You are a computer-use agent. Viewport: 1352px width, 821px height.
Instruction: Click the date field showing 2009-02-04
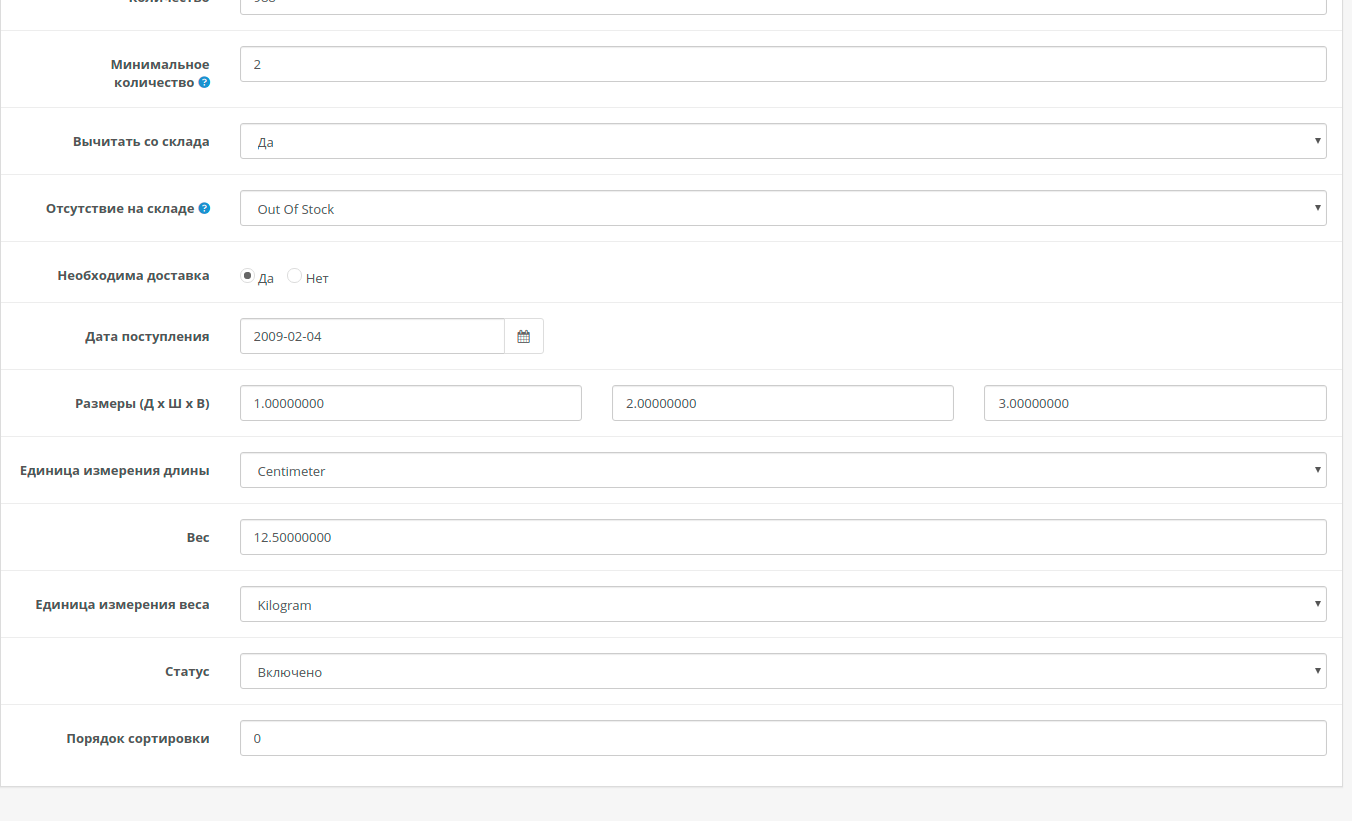coord(372,336)
